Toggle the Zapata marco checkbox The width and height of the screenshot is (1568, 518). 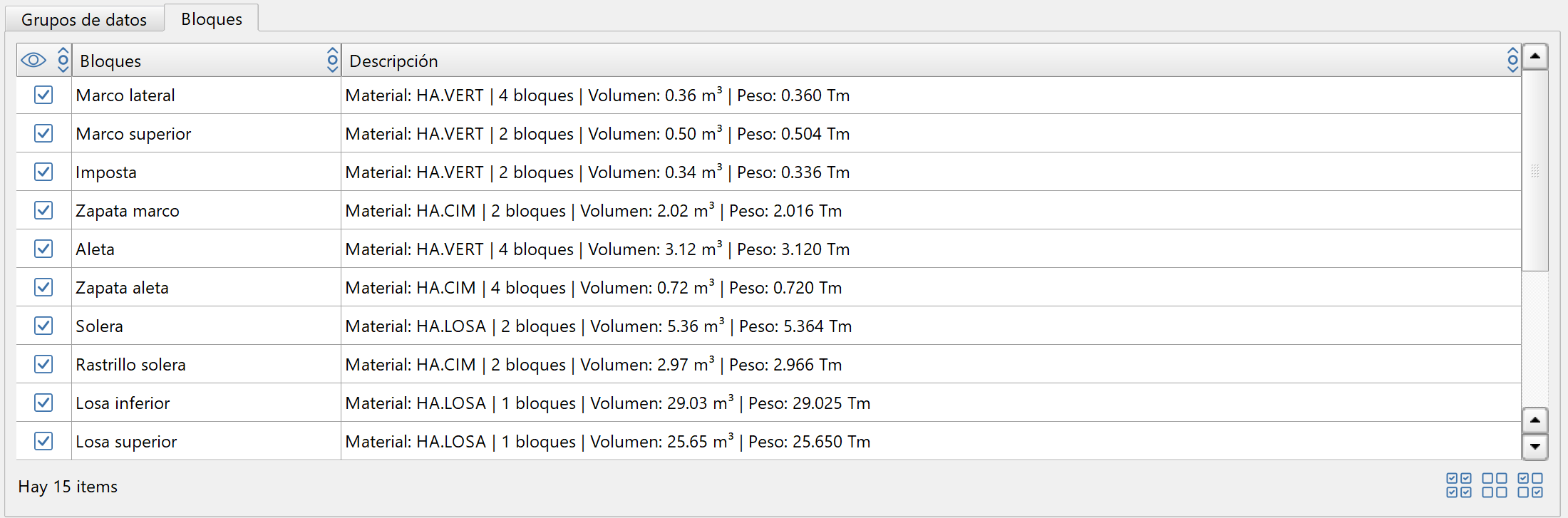pyautogui.click(x=43, y=210)
